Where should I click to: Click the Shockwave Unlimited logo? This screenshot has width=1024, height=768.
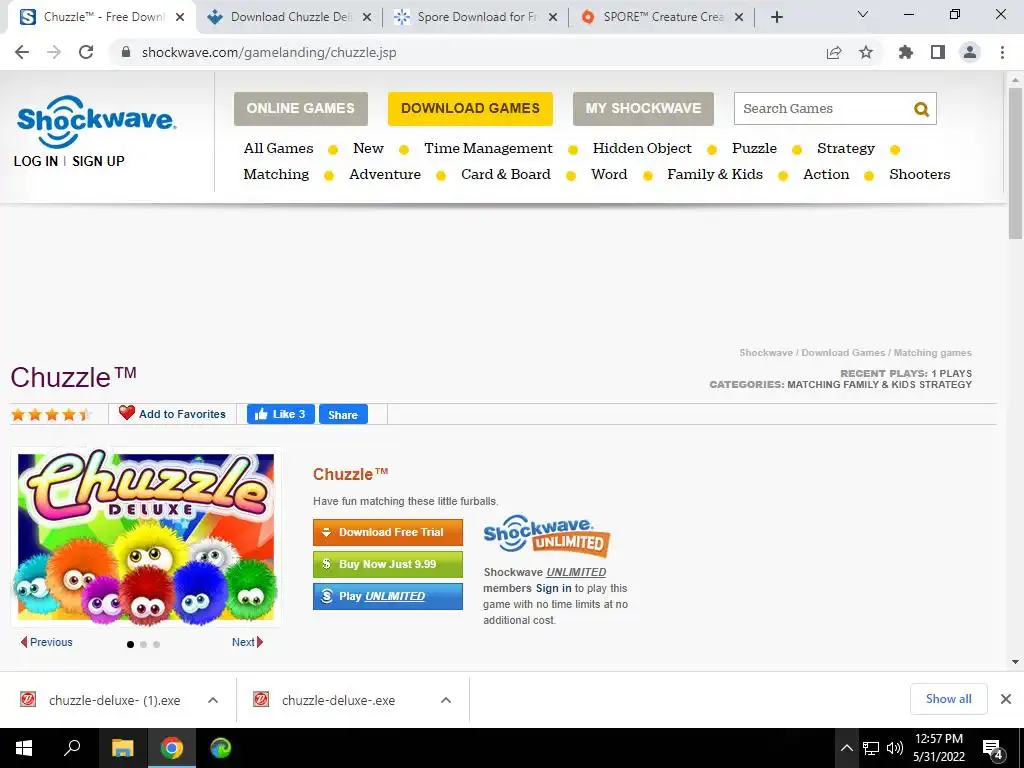click(x=547, y=536)
